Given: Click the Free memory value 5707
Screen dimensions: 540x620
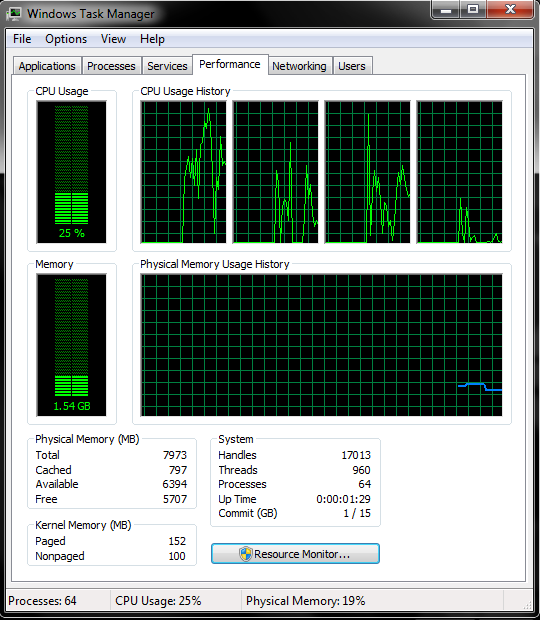Looking at the screenshot, I should pos(175,499).
